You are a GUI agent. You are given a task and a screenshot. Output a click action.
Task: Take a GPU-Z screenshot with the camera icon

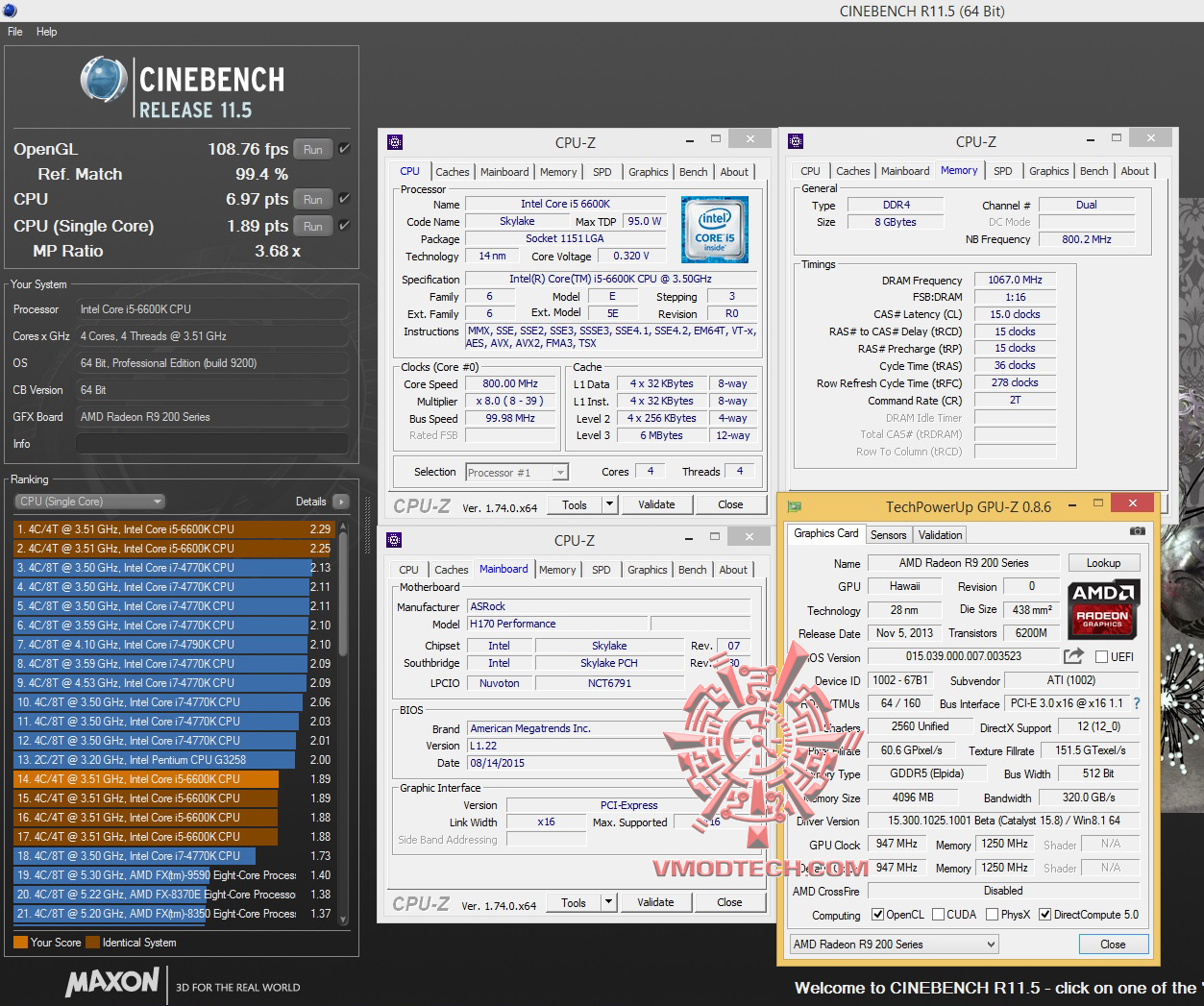click(1137, 531)
